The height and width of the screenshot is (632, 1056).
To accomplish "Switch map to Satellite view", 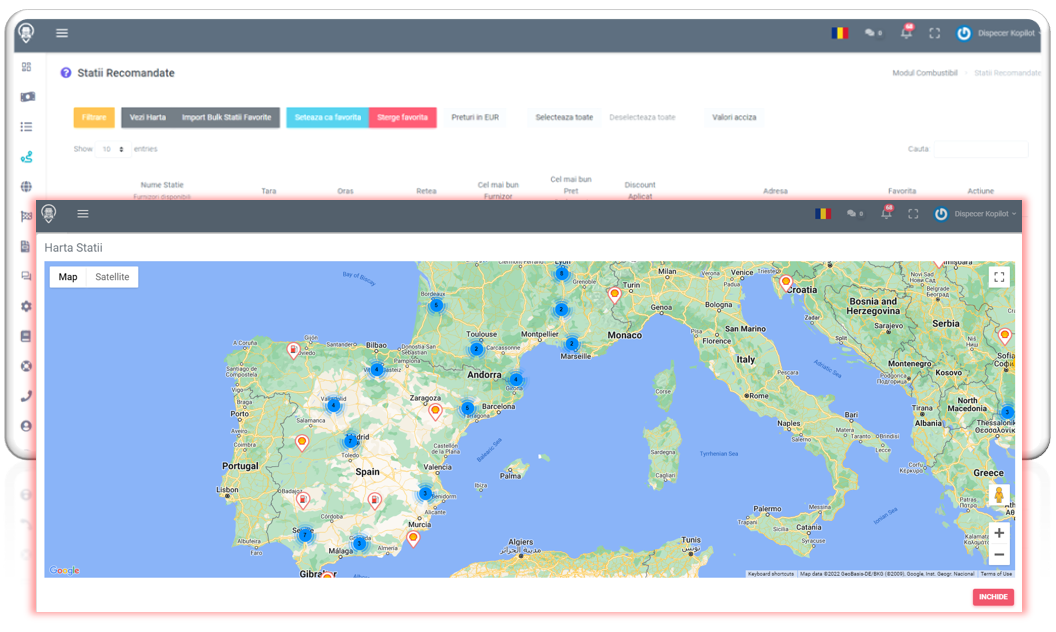I will 112,277.
